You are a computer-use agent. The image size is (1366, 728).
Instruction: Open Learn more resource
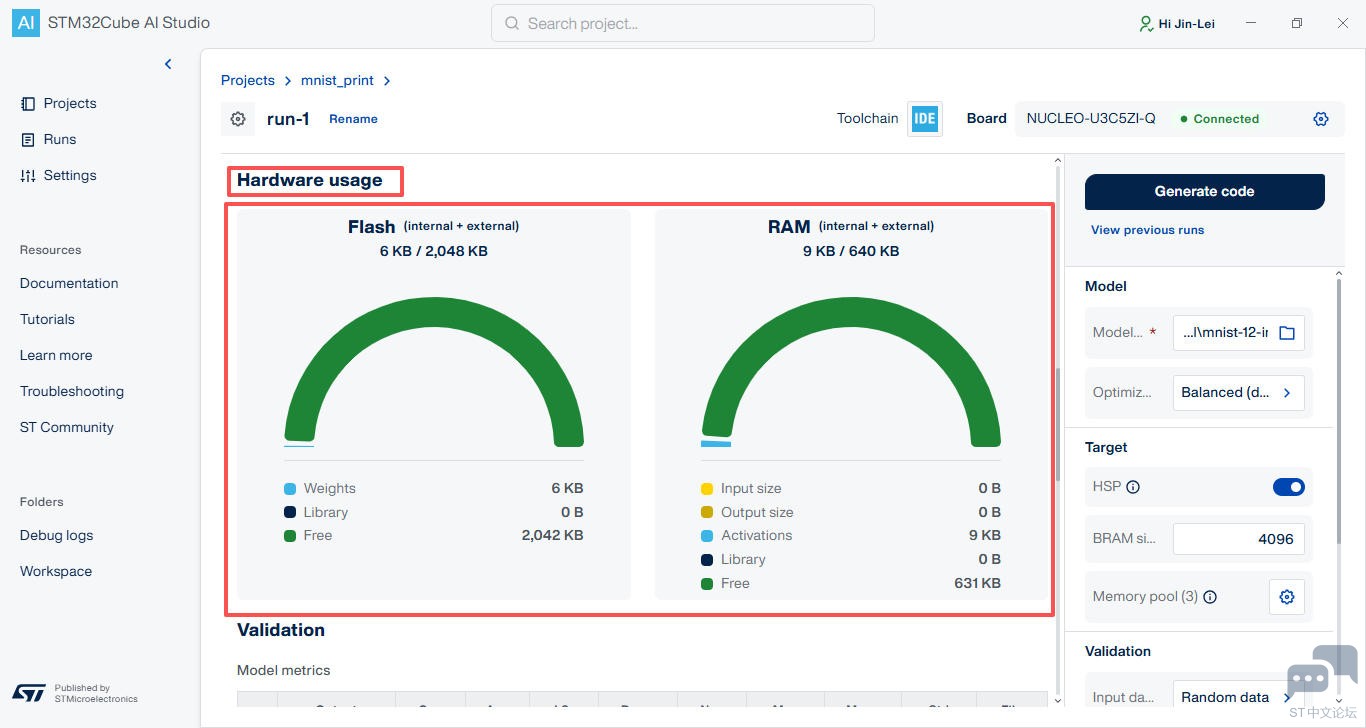(56, 355)
